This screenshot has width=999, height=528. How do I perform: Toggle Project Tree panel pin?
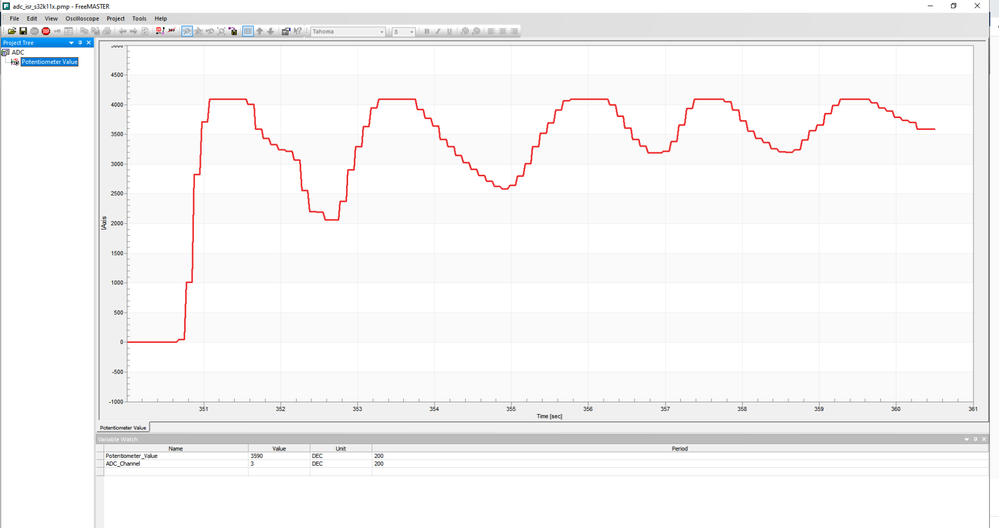(80, 43)
